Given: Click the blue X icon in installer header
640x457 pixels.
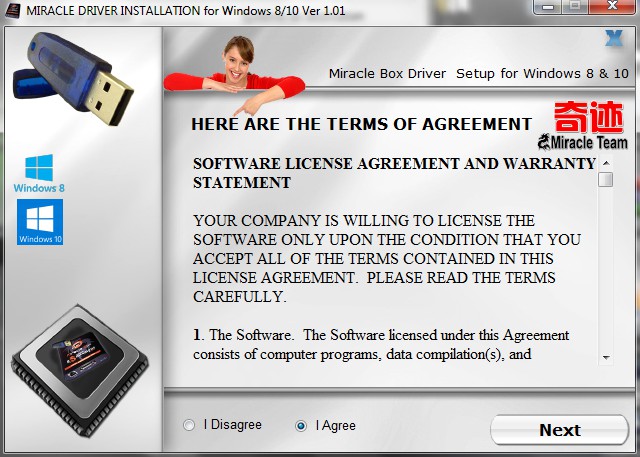Looking at the screenshot, I should [x=614, y=38].
